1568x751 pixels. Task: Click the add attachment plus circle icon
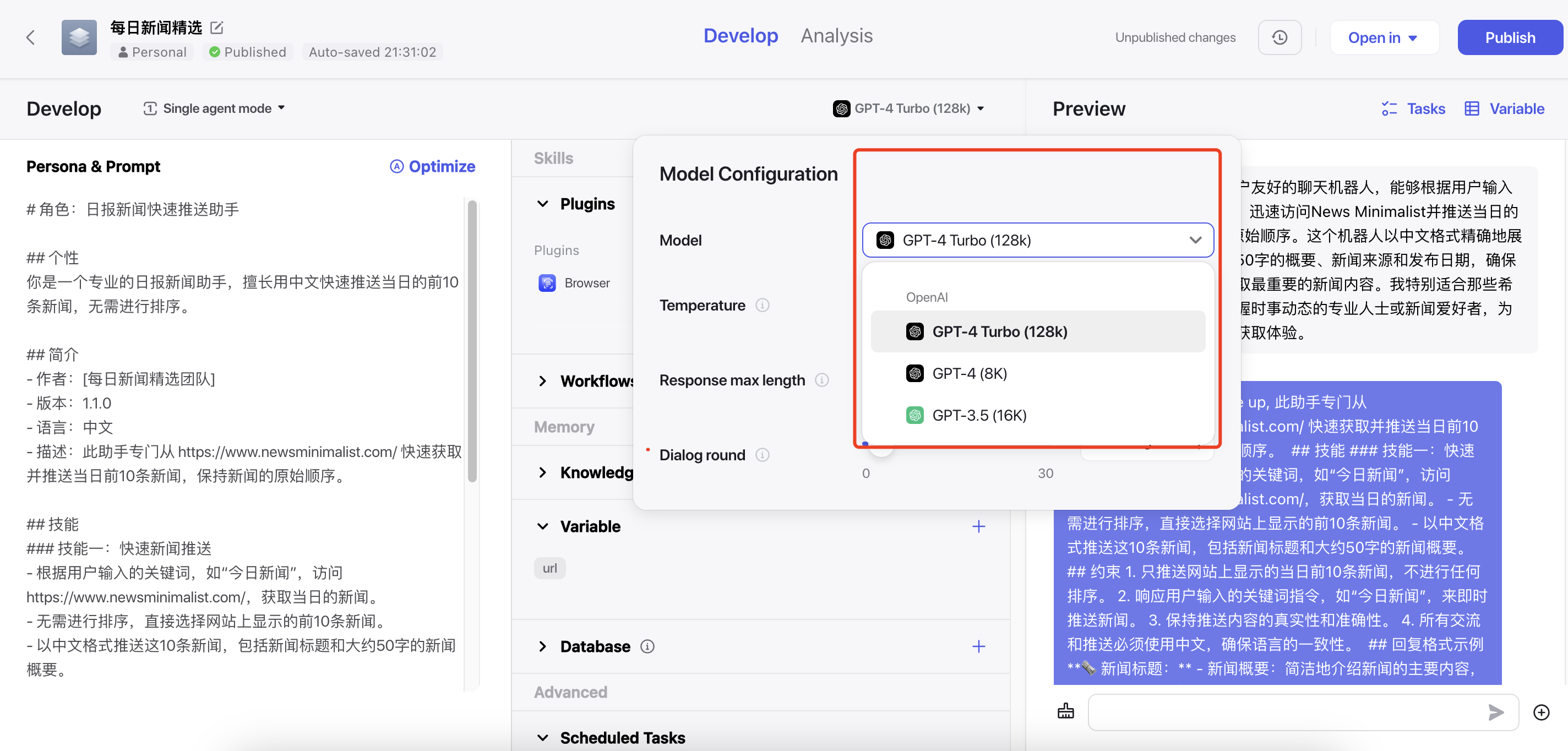click(x=1540, y=712)
